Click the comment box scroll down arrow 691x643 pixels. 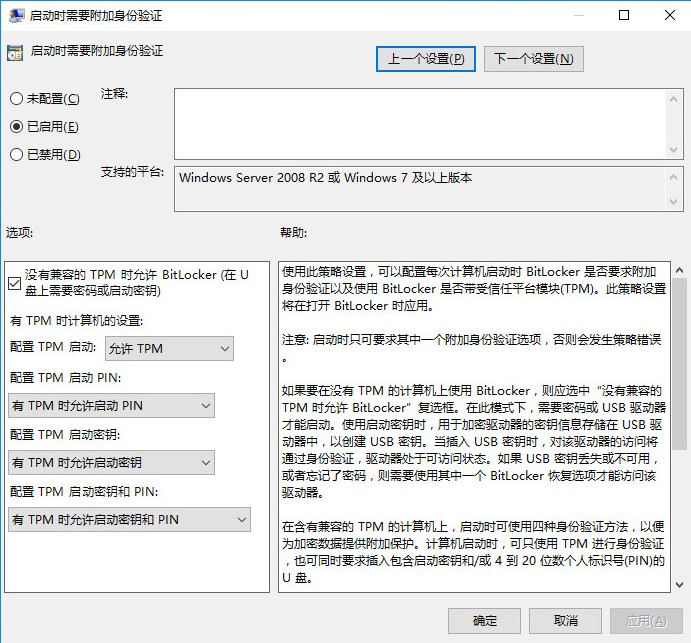pos(673,149)
